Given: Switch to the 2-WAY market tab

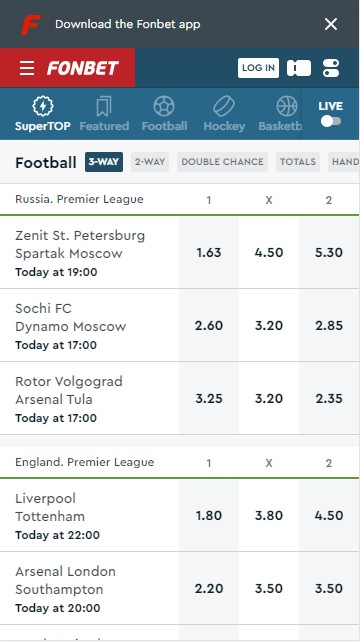Looking at the screenshot, I should [150, 162].
